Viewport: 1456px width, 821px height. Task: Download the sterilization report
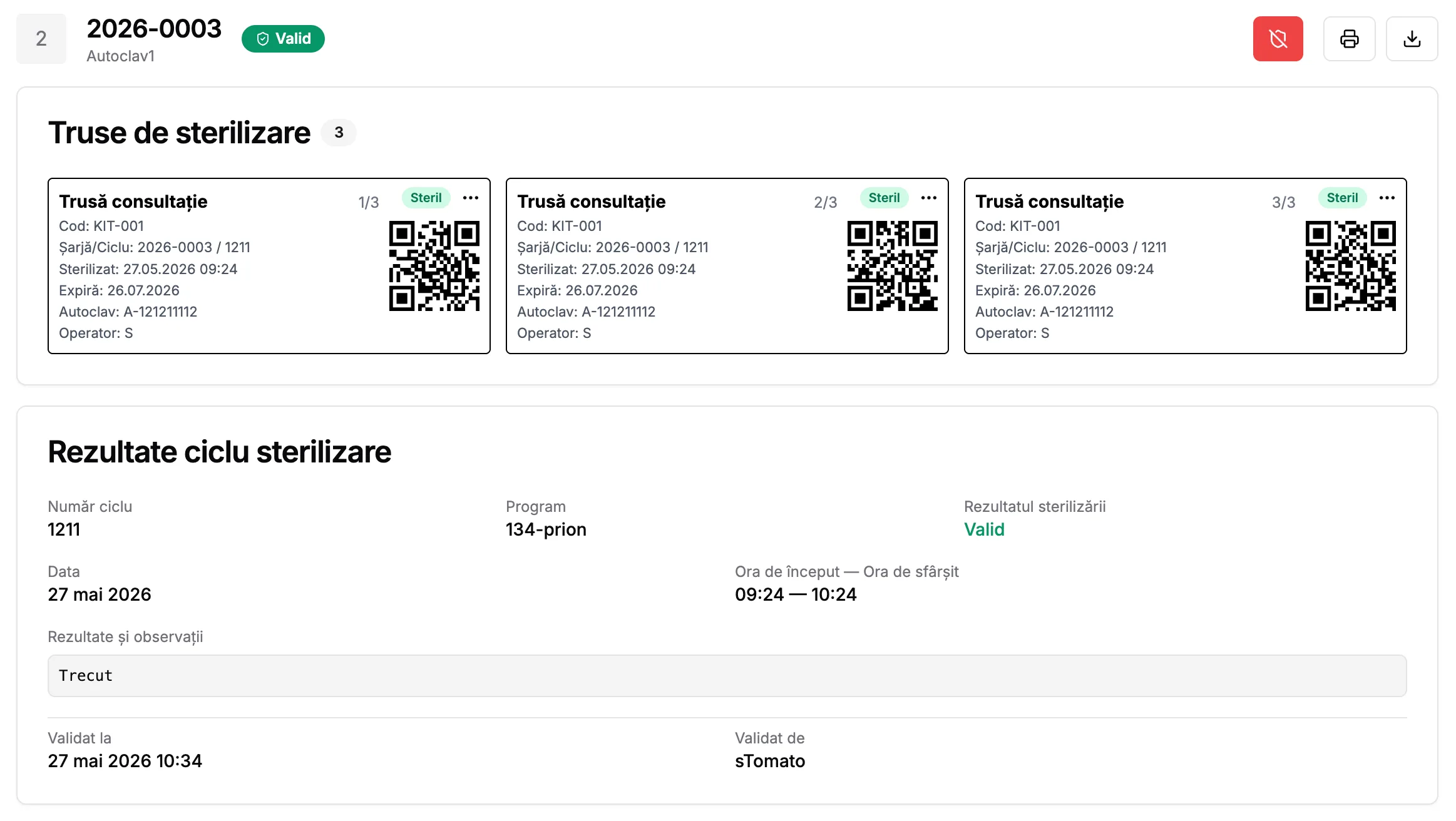[1412, 39]
